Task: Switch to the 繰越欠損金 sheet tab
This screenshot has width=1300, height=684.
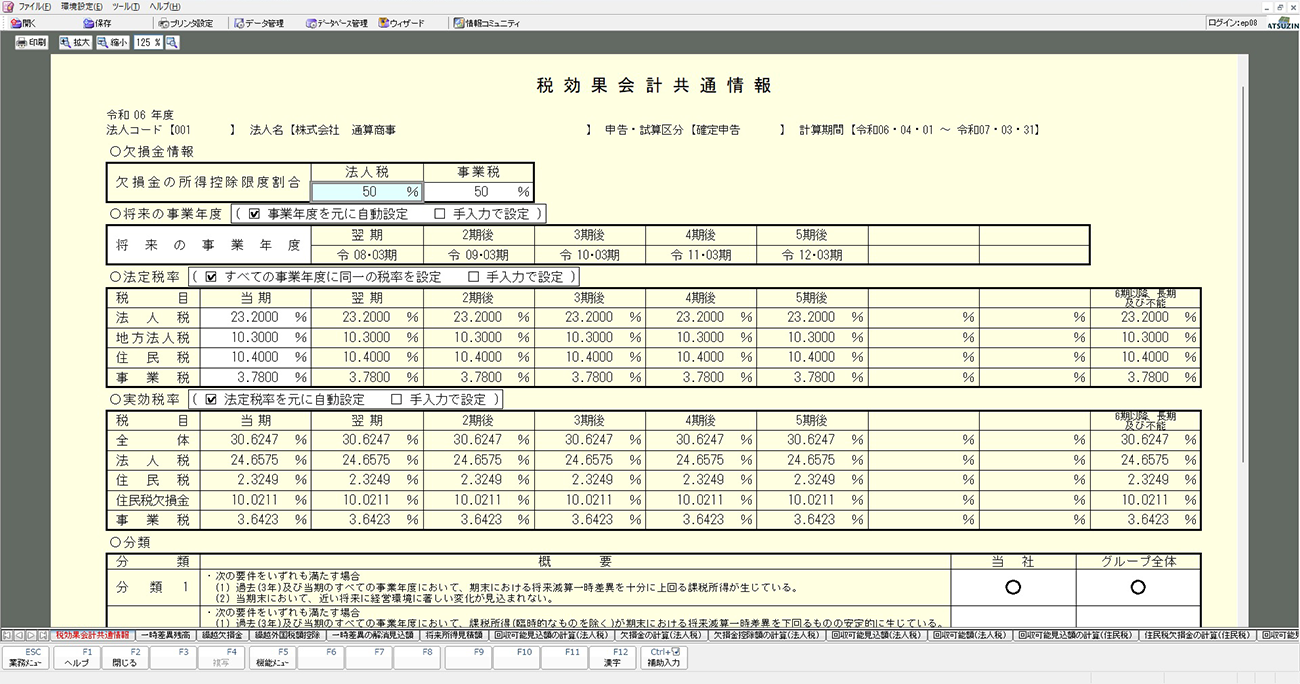Action: (220, 635)
